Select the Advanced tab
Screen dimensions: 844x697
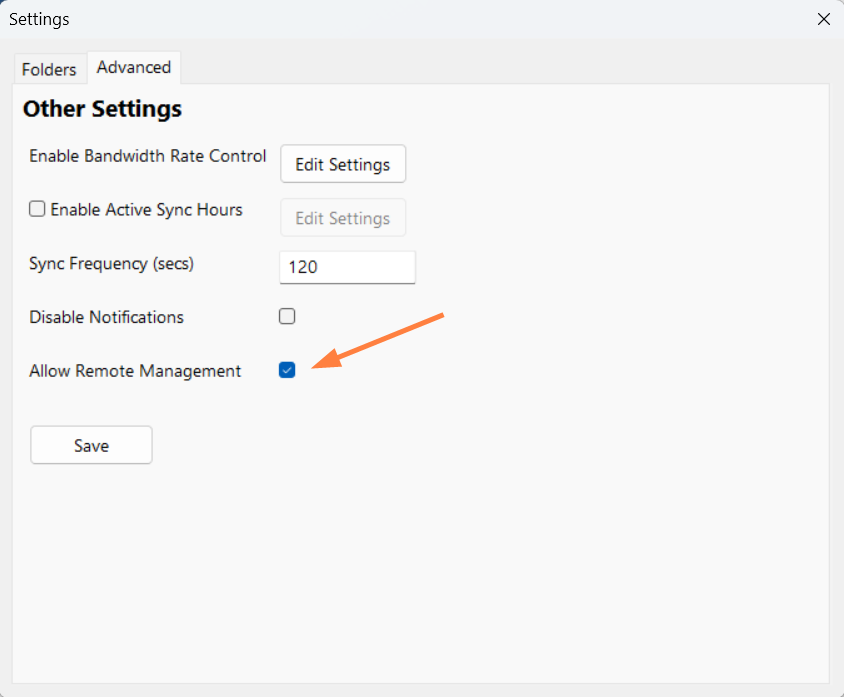tap(134, 67)
